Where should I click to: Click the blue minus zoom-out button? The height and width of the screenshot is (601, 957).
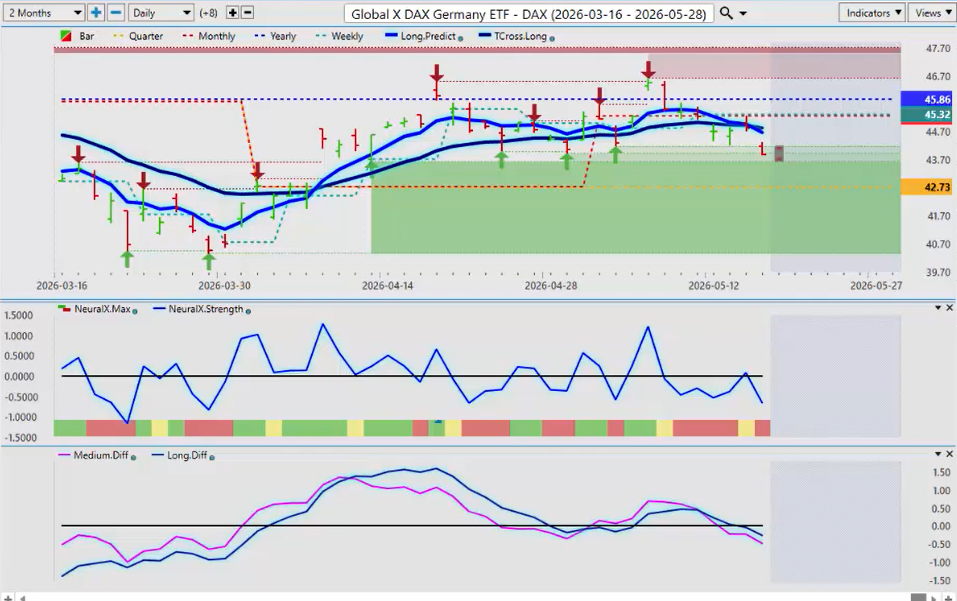tap(116, 12)
